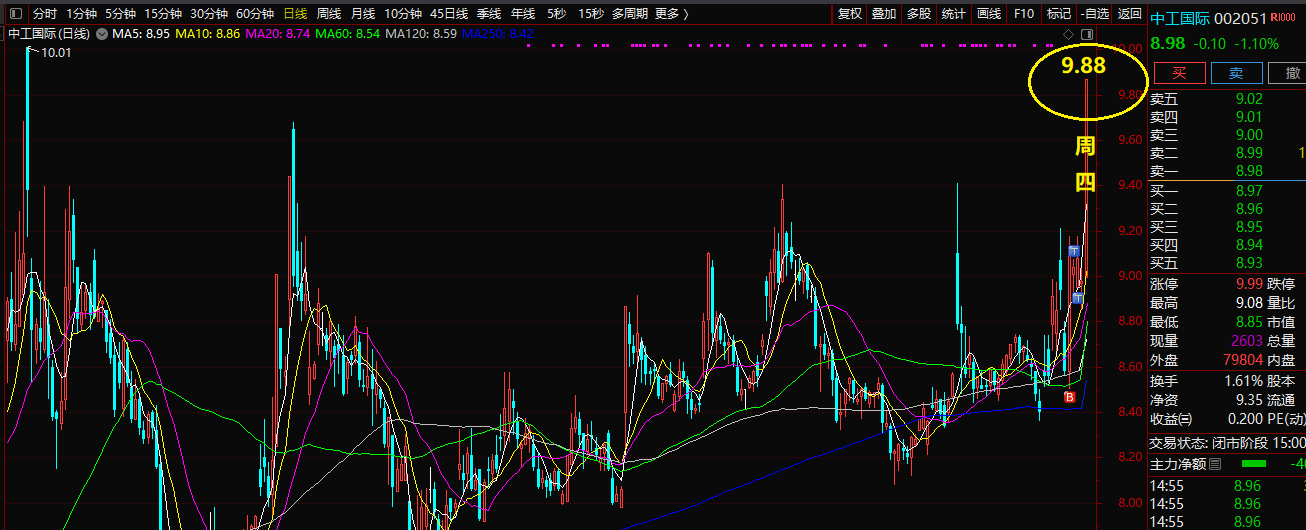
Task: Switch to 分时 intraday view
Action: pyautogui.click(x=45, y=14)
